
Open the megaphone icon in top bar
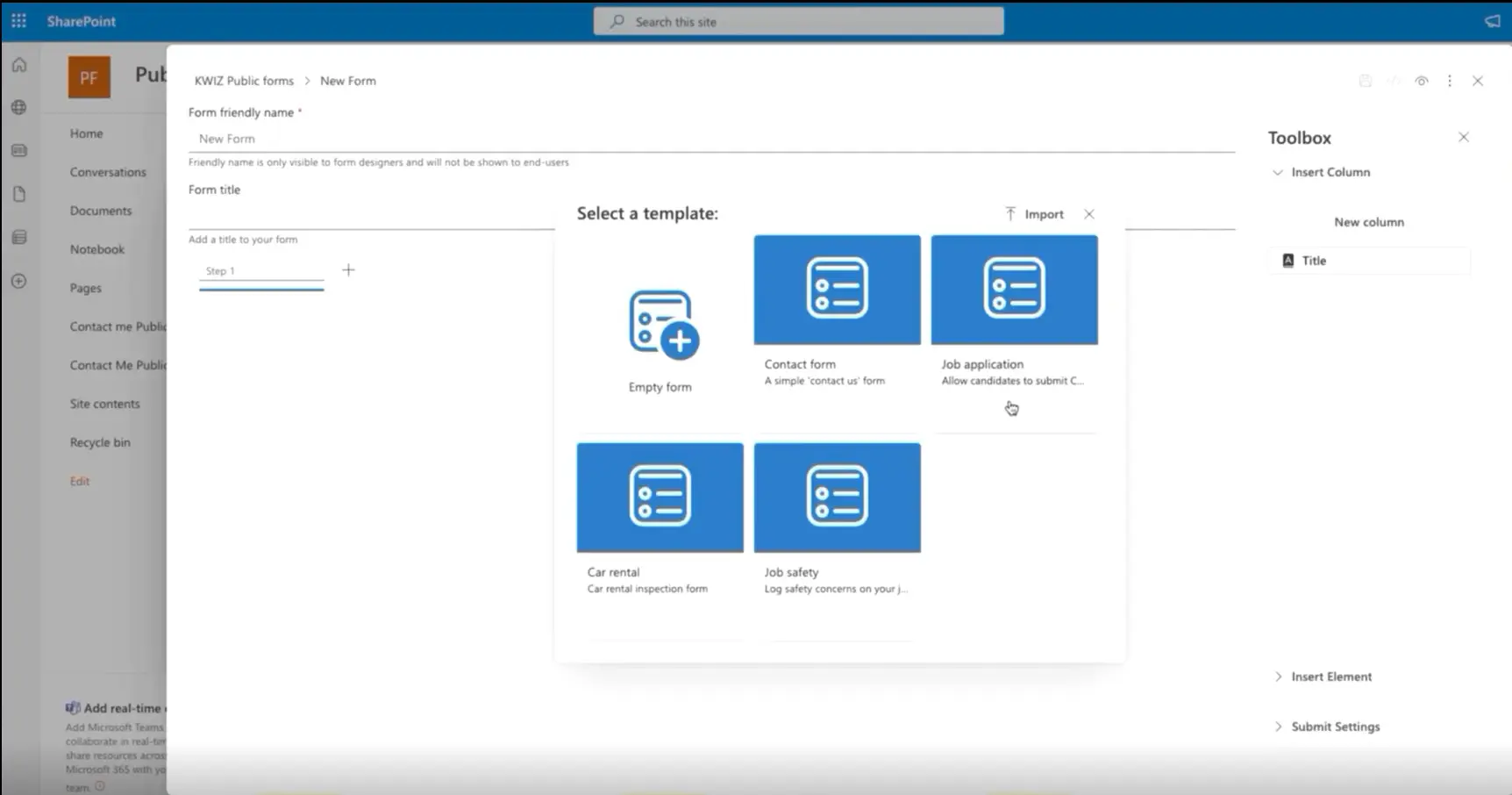click(1492, 21)
